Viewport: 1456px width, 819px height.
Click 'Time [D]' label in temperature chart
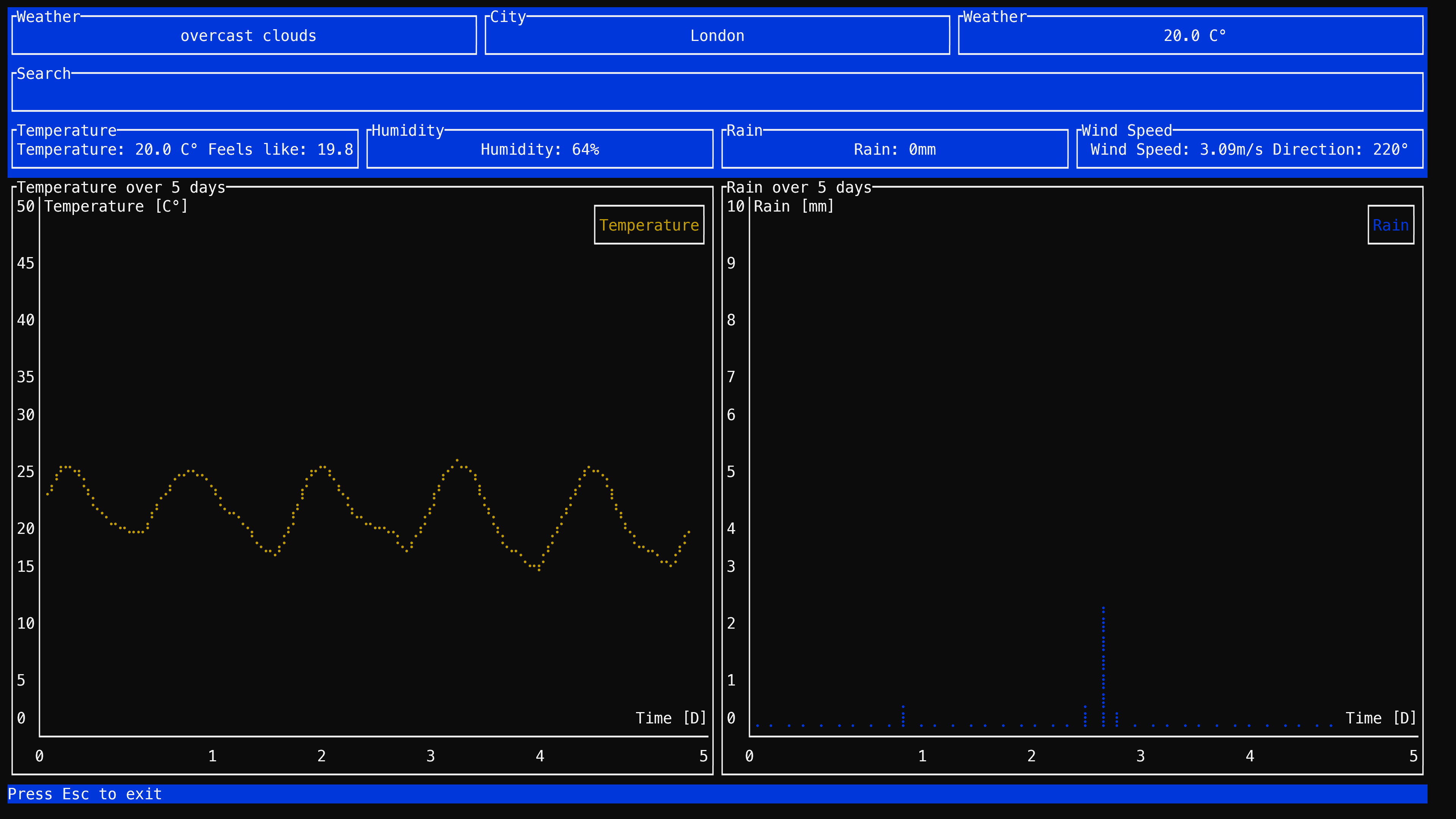(x=671, y=719)
